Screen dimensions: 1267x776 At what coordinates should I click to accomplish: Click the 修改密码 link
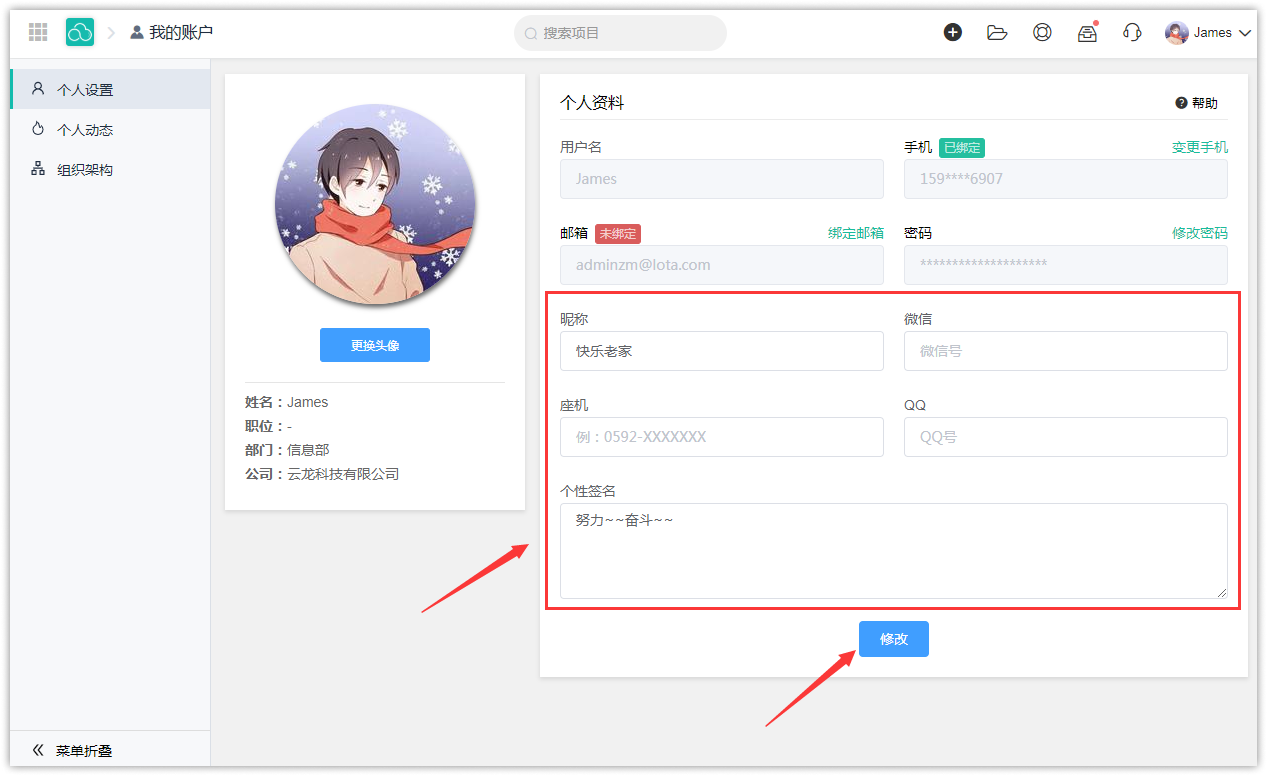tap(1200, 233)
